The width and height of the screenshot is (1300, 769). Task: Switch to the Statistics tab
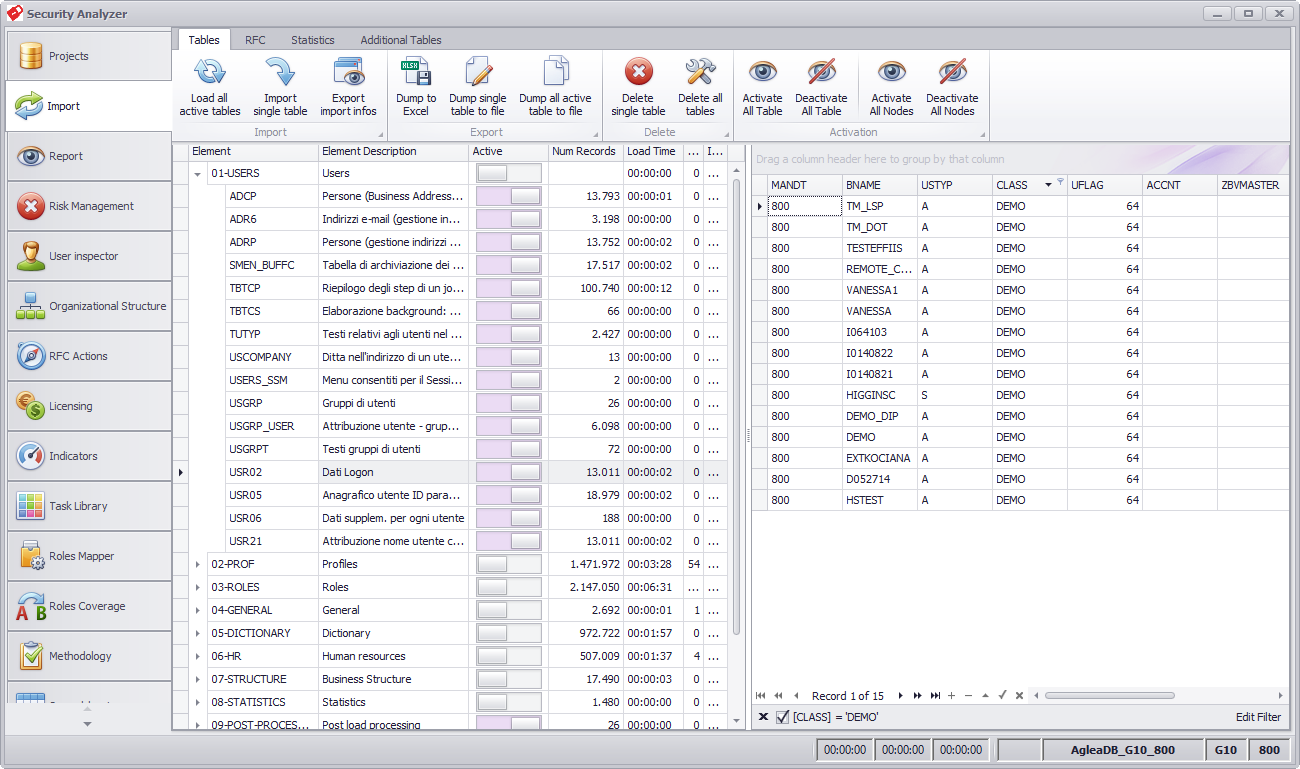pyautogui.click(x=313, y=40)
